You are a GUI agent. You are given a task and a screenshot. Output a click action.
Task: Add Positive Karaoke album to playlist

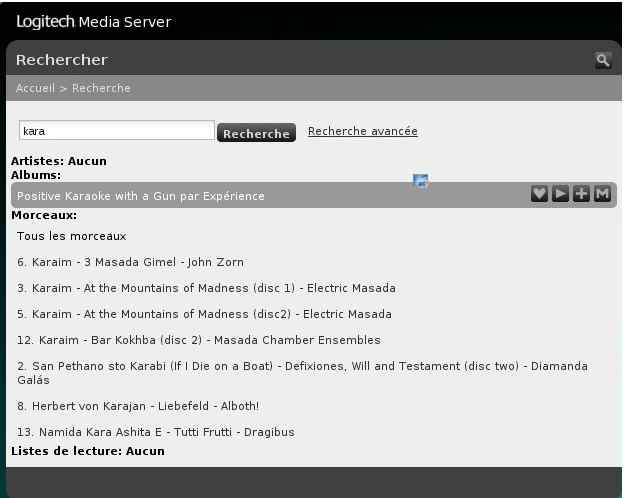pos(581,194)
